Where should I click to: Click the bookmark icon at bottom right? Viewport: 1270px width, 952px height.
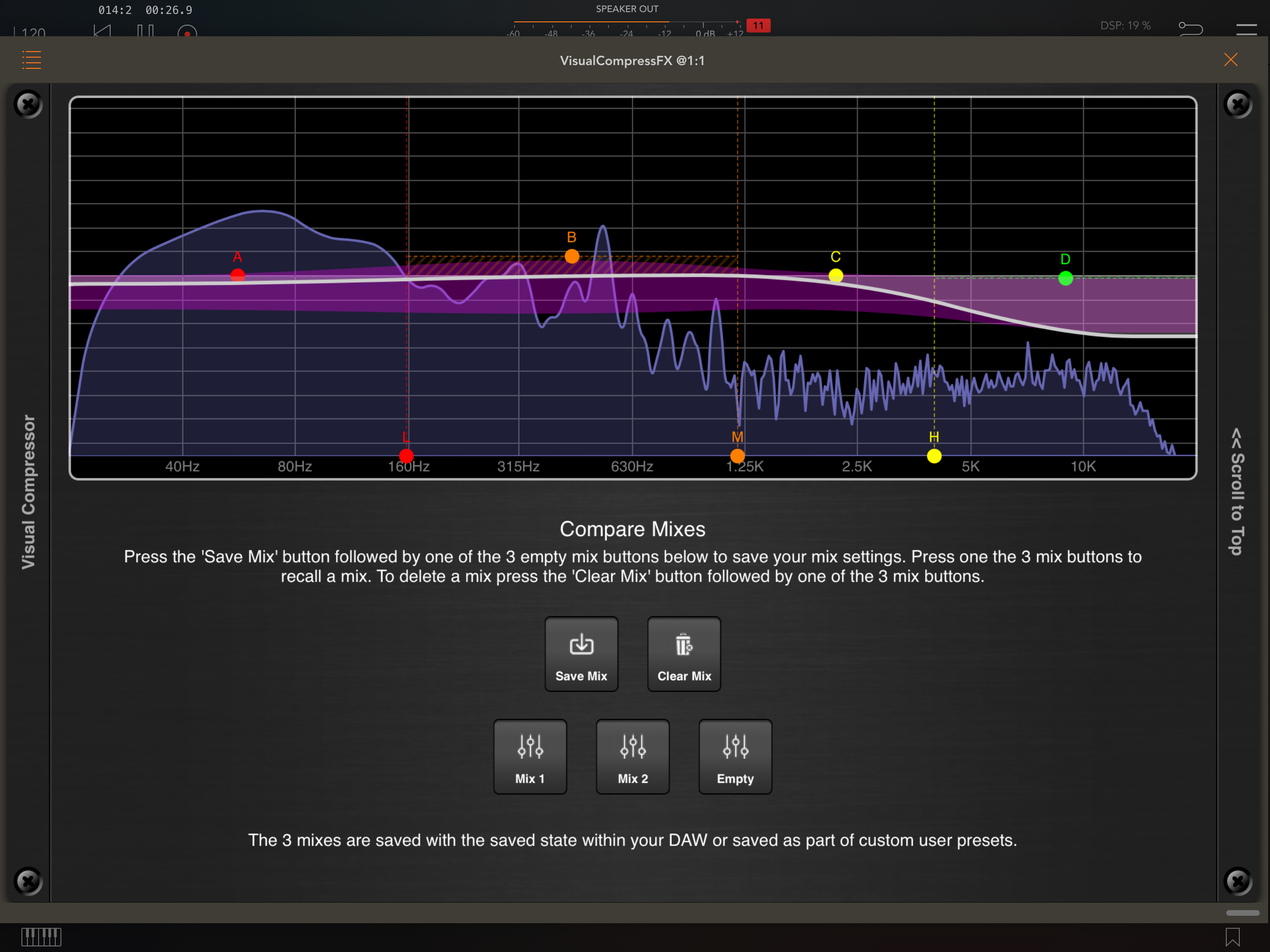1232,937
